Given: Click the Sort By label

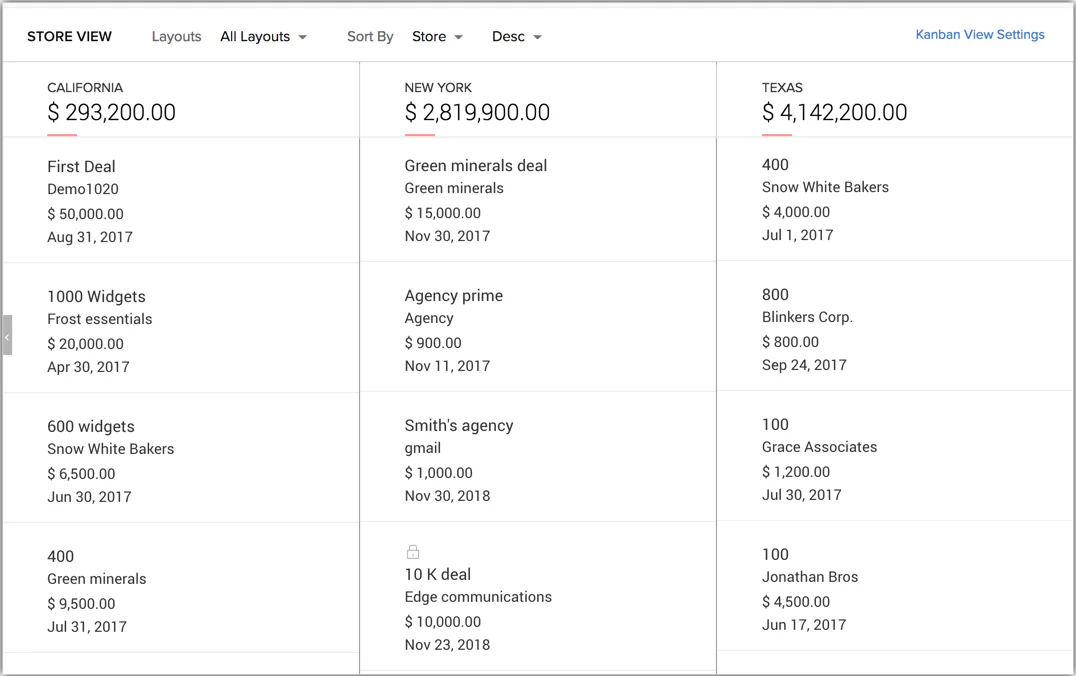Looking at the screenshot, I should (370, 36).
